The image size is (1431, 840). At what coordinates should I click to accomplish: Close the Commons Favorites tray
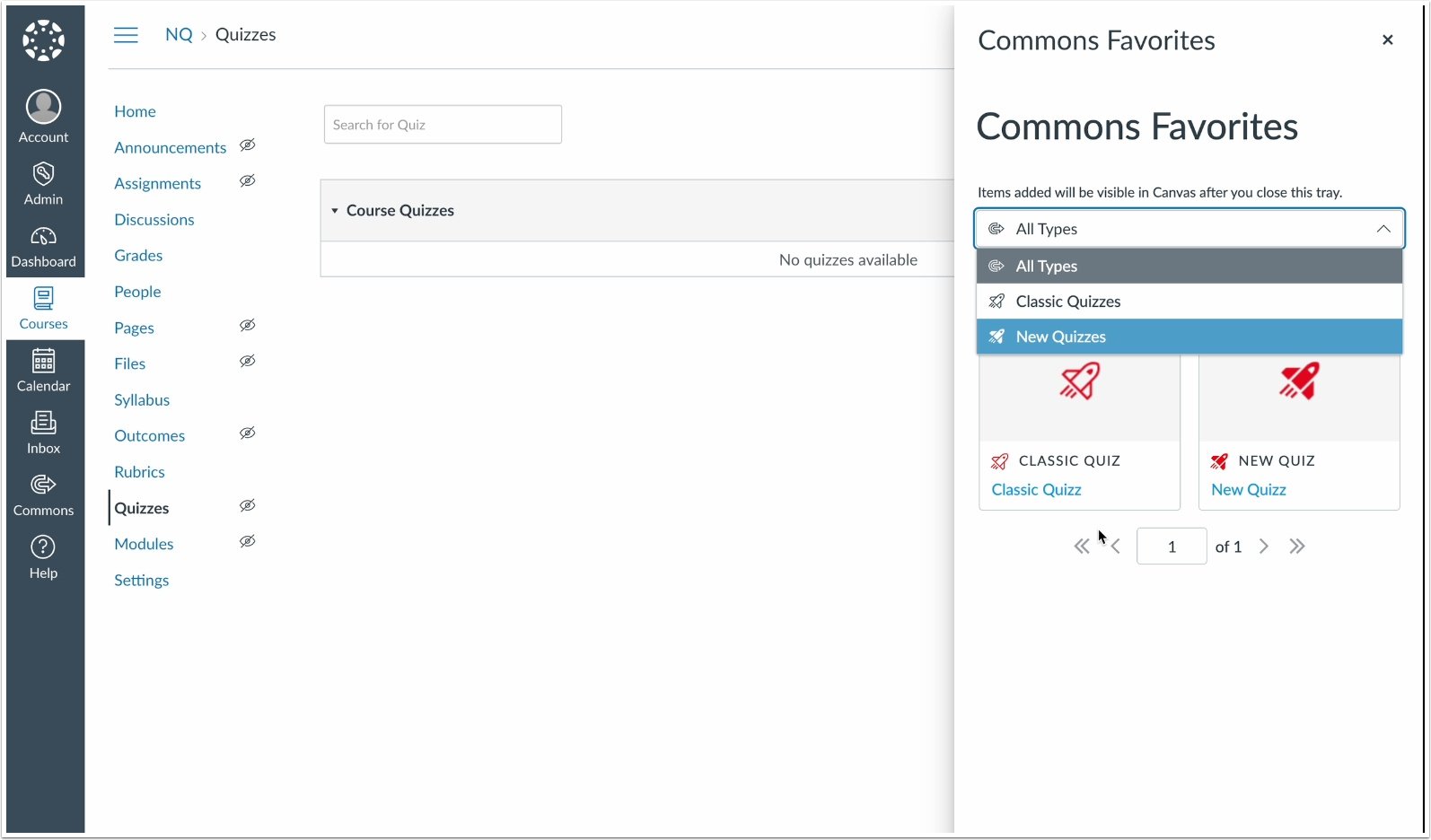1387,39
